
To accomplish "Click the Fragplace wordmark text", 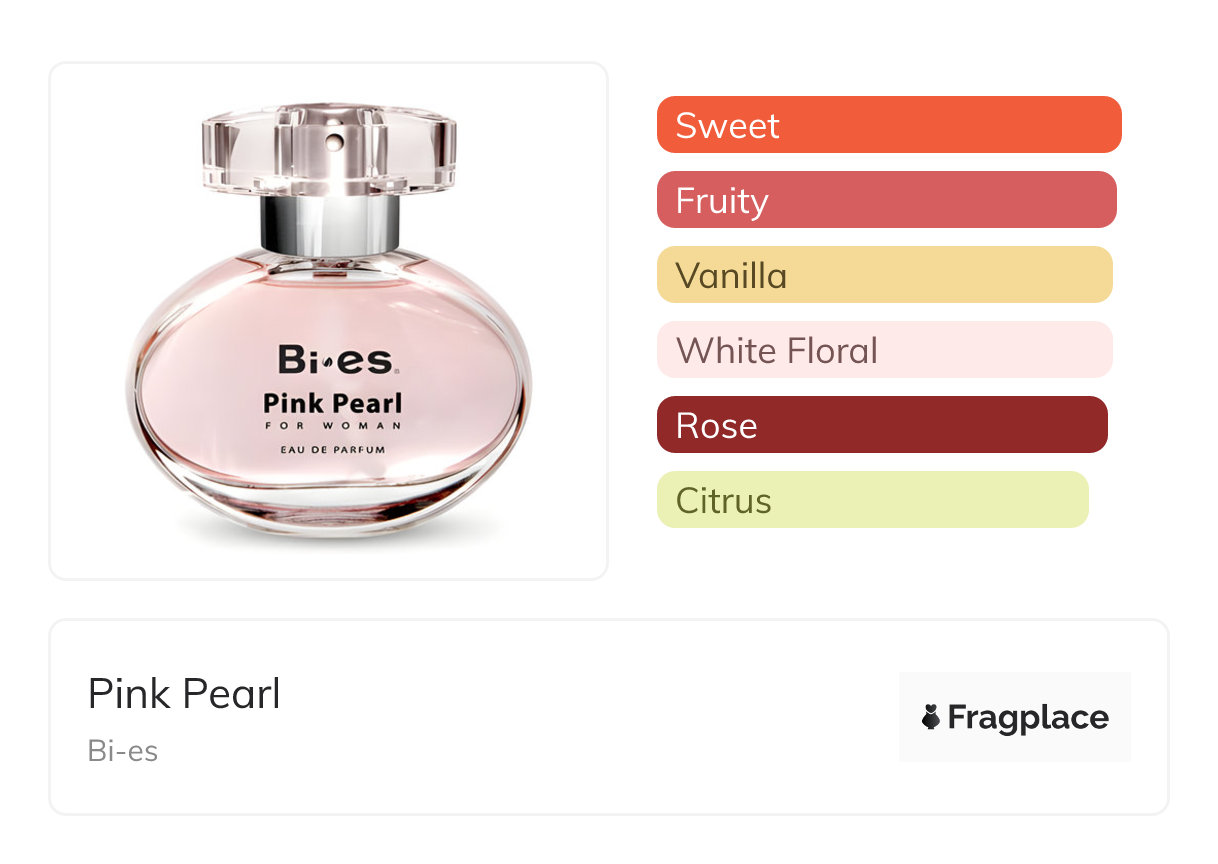I will 1028,718.
